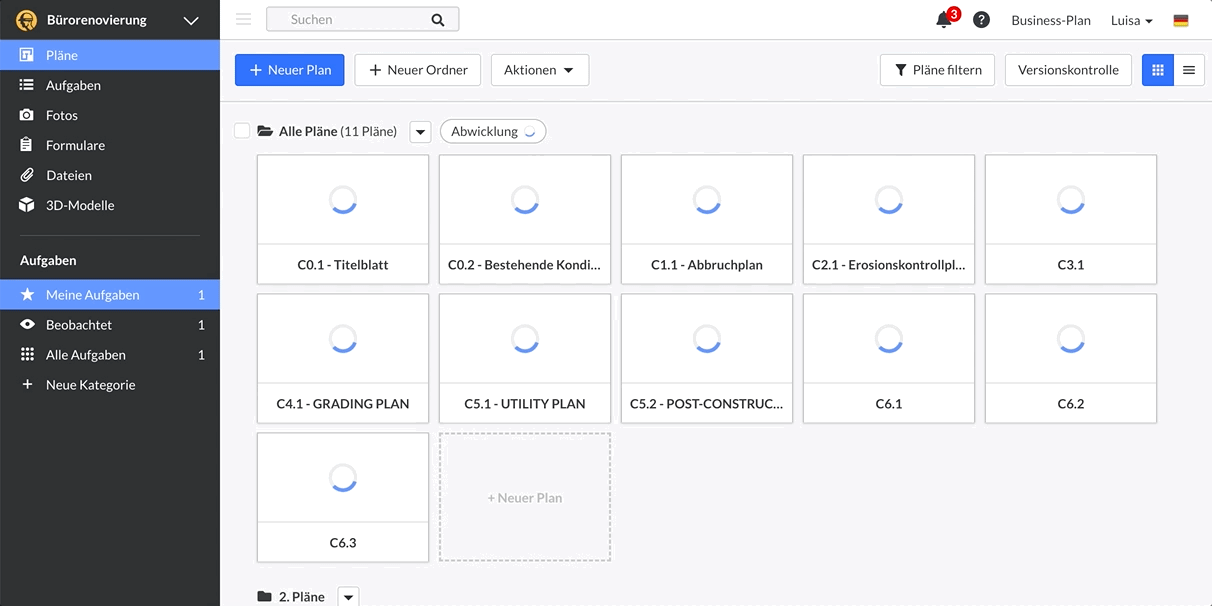Click the dashed + Neuer Plan placeholder
The image size is (1212, 606).
point(525,497)
